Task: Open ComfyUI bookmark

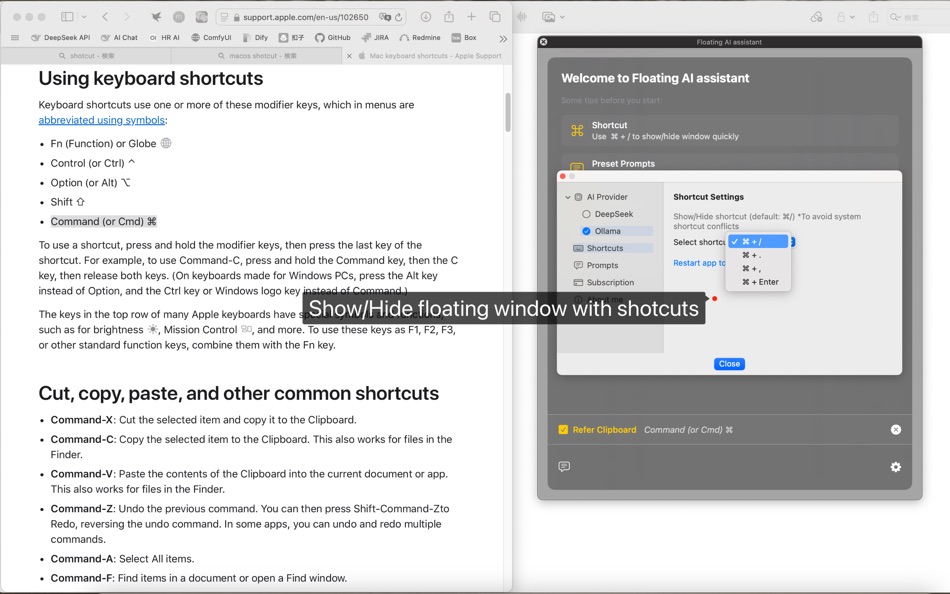Action: tap(211, 38)
